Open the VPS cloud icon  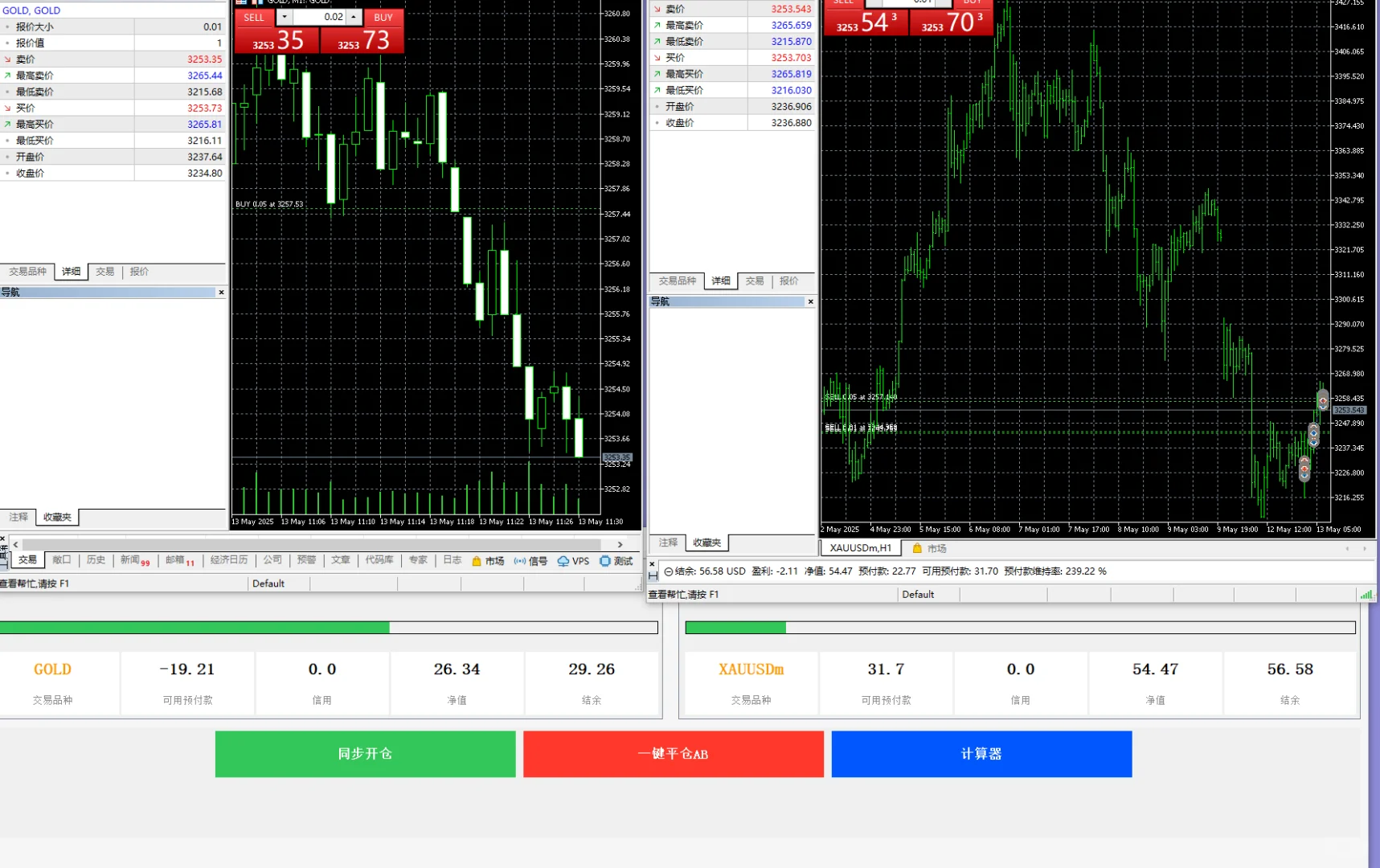[573, 561]
